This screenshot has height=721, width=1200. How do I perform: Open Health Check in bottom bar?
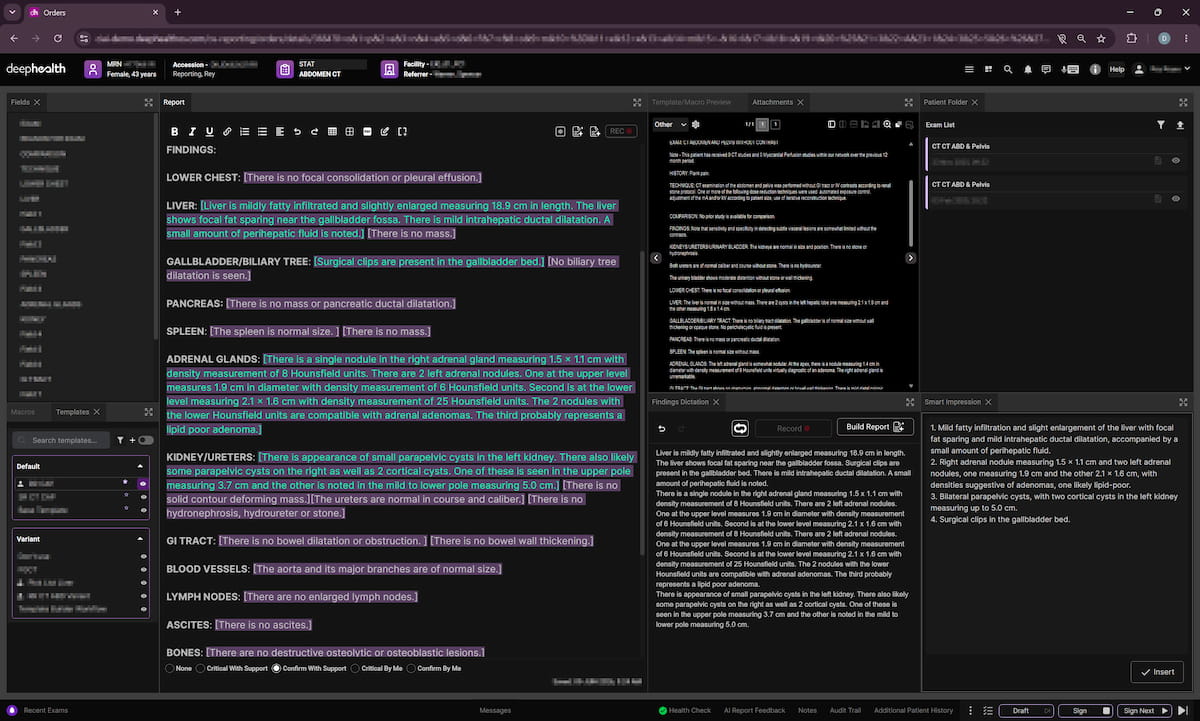pyautogui.click(x=684, y=710)
